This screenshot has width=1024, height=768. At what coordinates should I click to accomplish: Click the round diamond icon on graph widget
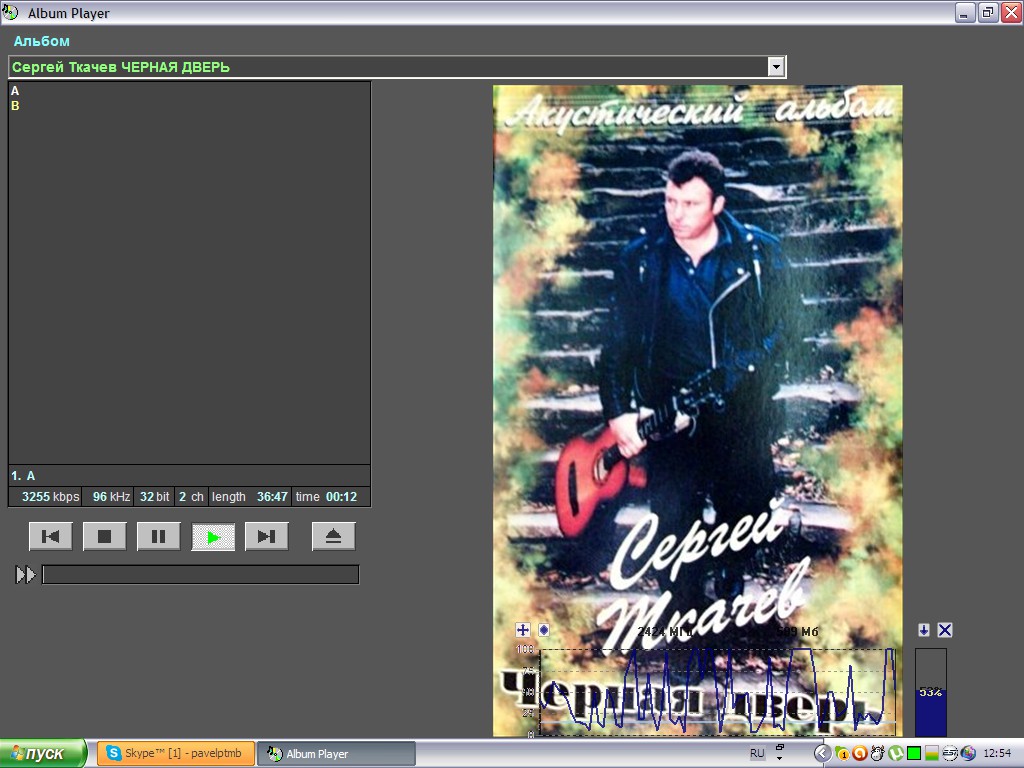(x=543, y=630)
